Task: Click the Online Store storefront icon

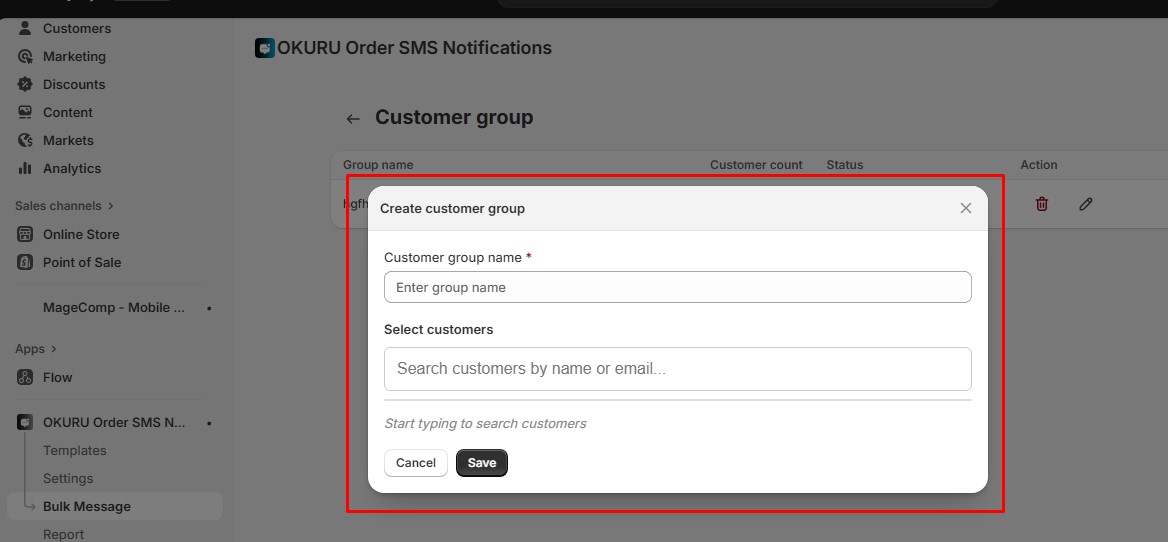Action: pyautogui.click(x=25, y=235)
